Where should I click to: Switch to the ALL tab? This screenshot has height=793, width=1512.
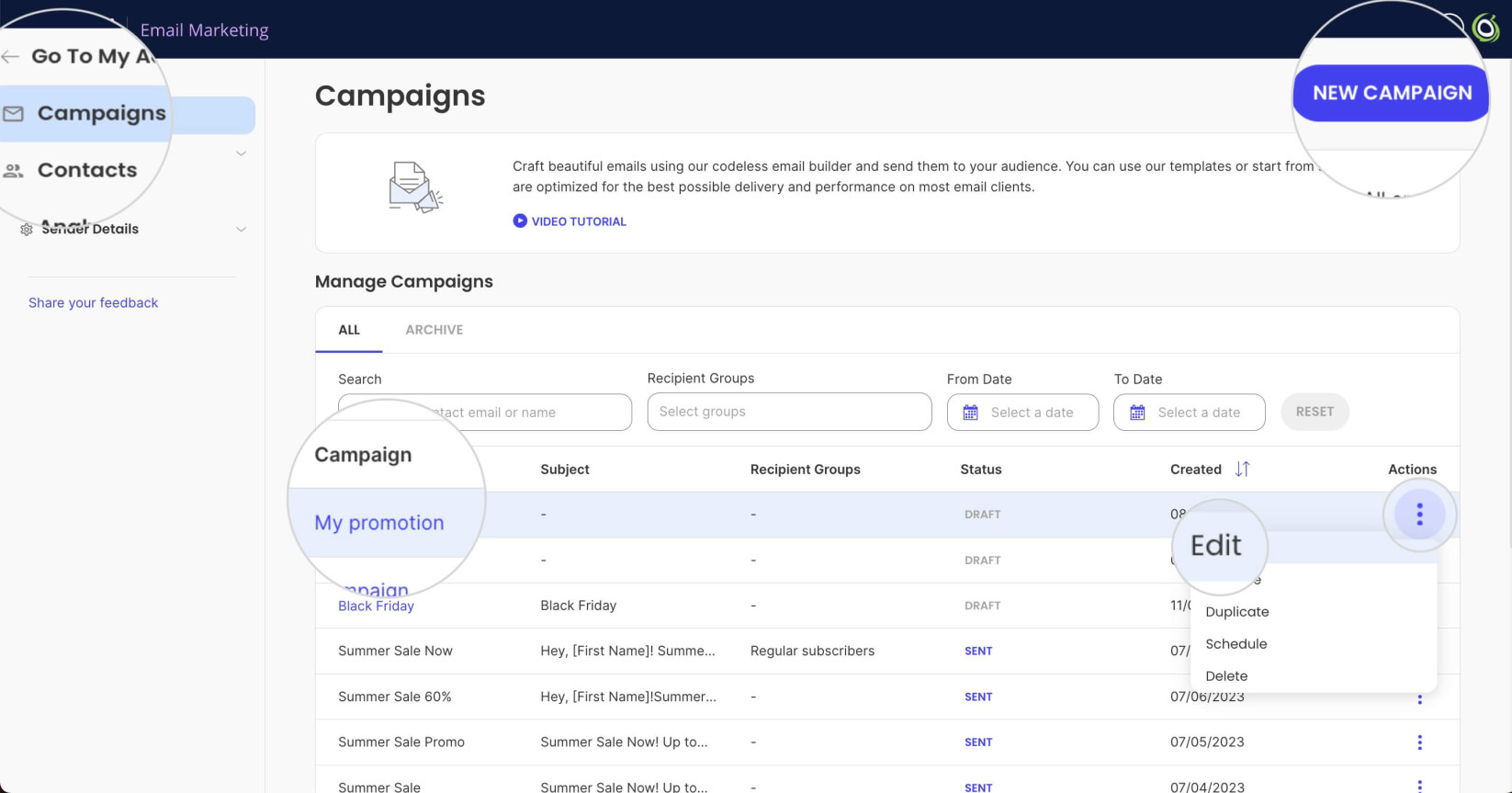click(x=349, y=330)
